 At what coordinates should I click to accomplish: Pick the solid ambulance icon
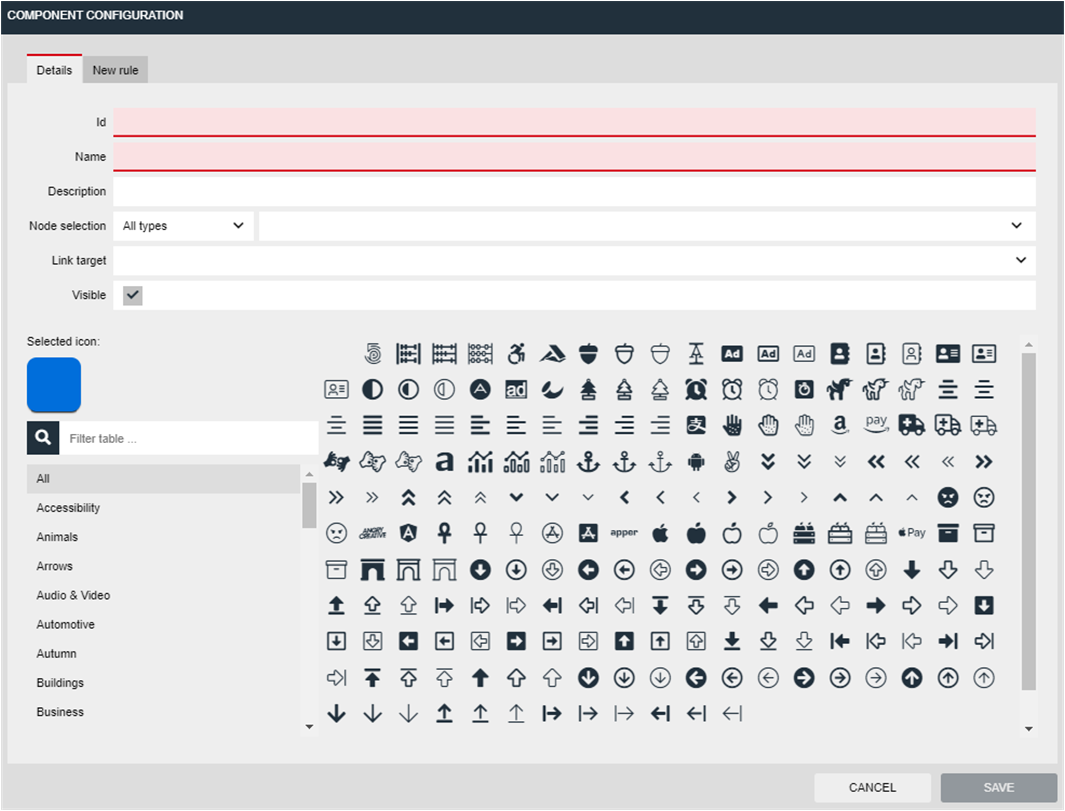coord(911,425)
